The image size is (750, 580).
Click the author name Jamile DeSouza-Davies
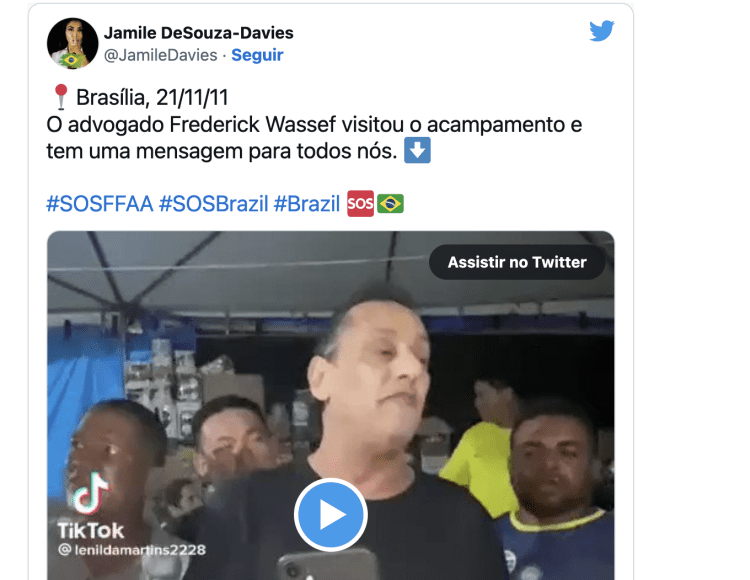coord(199,33)
